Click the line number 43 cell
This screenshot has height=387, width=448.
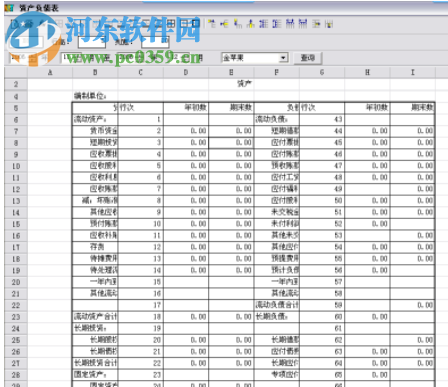click(x=322, y=119)
